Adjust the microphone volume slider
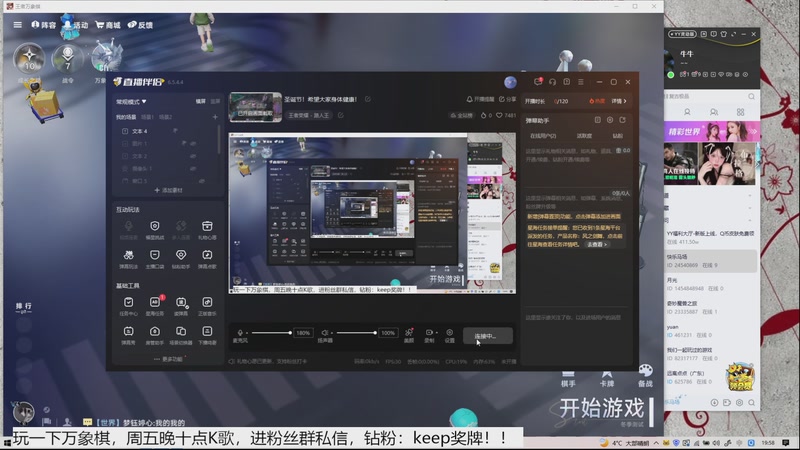 tap(271, 333)
